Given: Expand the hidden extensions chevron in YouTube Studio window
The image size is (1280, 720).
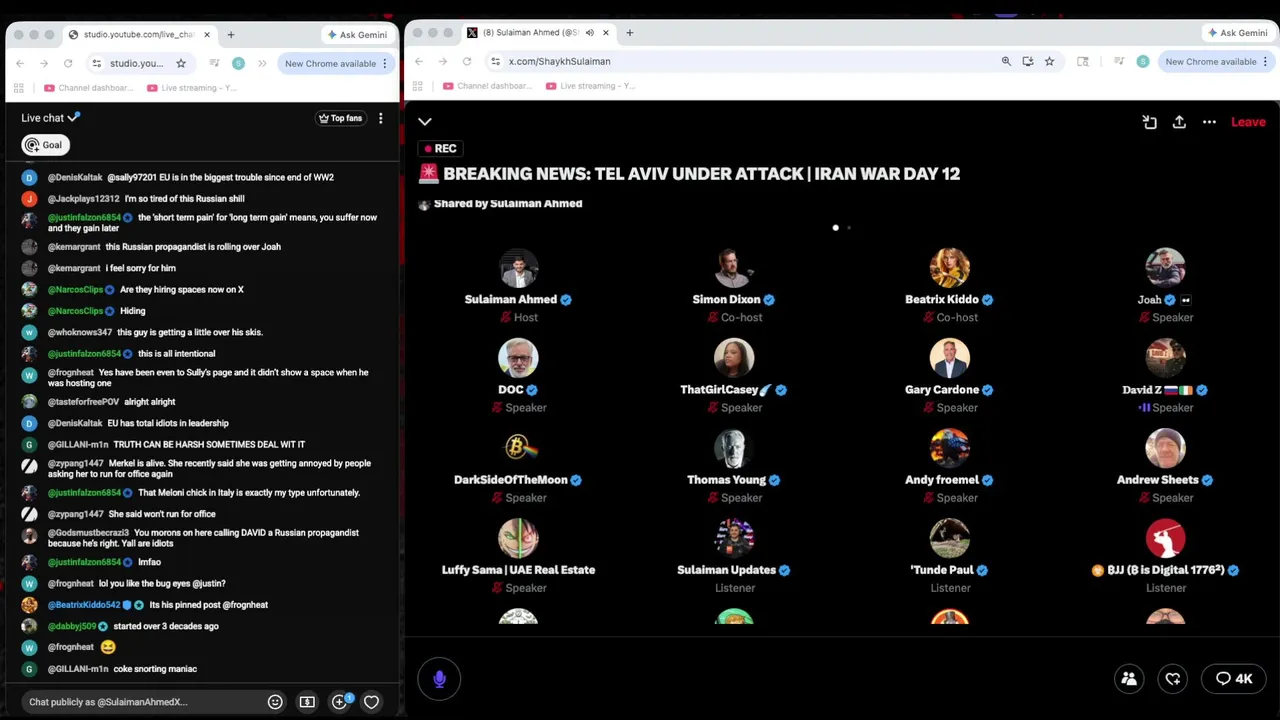Looking at the screenshot, I should point(262,63).
